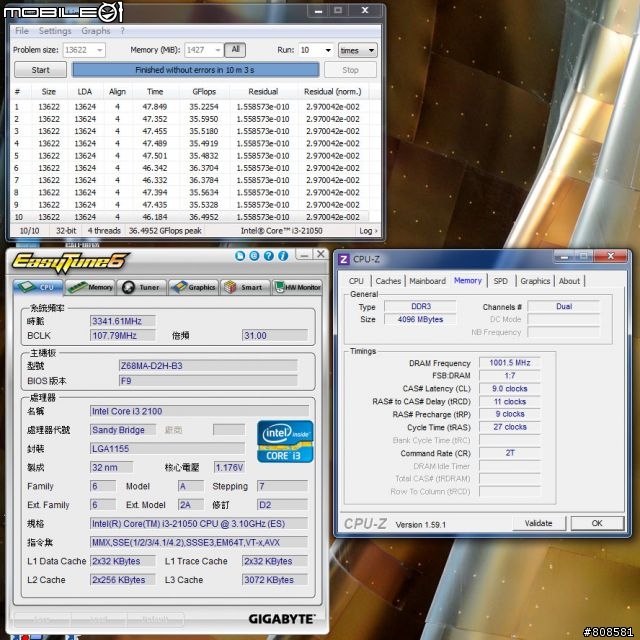Viewport: 640px width, 640px height.
Task: Click the CPU-Z title bar icon
Action: [344, 259]
